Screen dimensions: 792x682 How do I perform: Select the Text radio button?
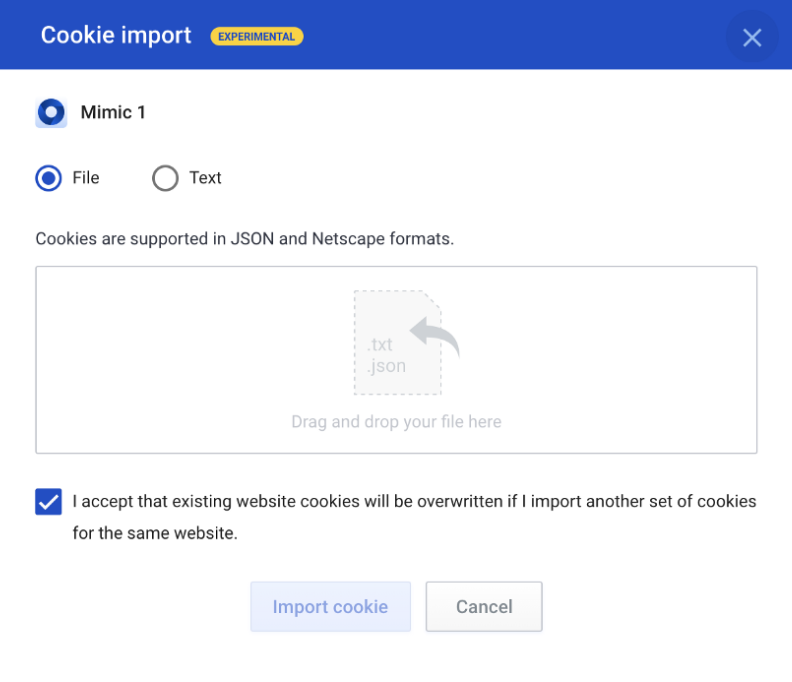pos(165,178)
